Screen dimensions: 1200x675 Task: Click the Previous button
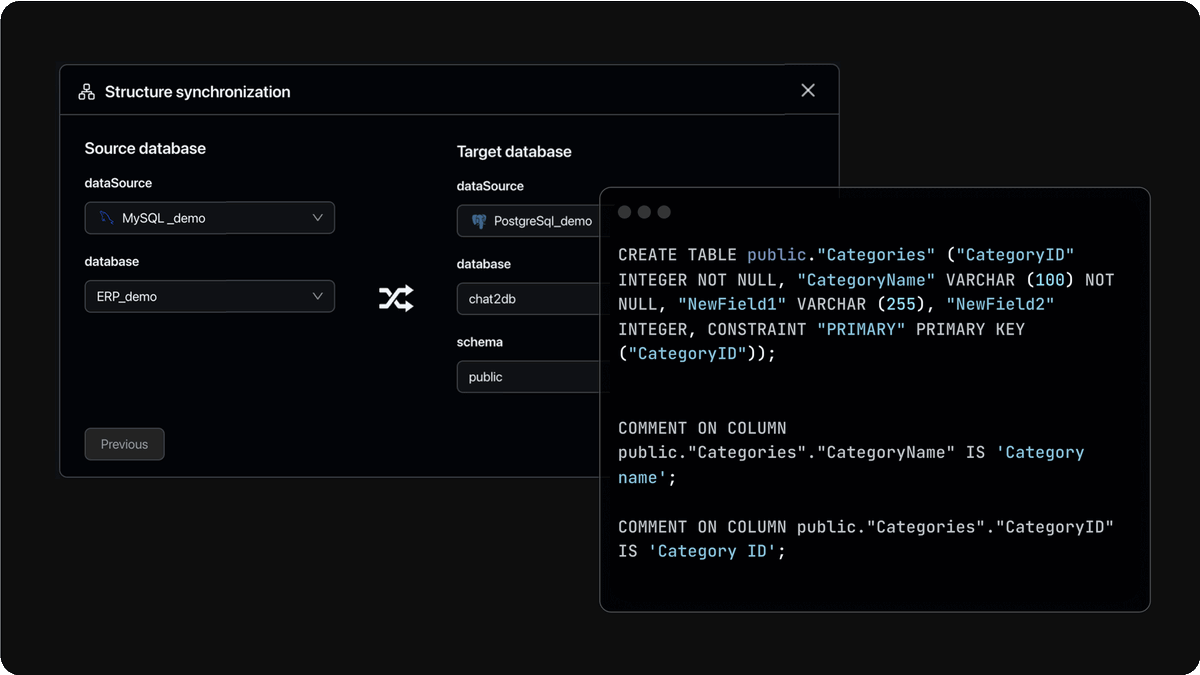click(x=124, y=444)
